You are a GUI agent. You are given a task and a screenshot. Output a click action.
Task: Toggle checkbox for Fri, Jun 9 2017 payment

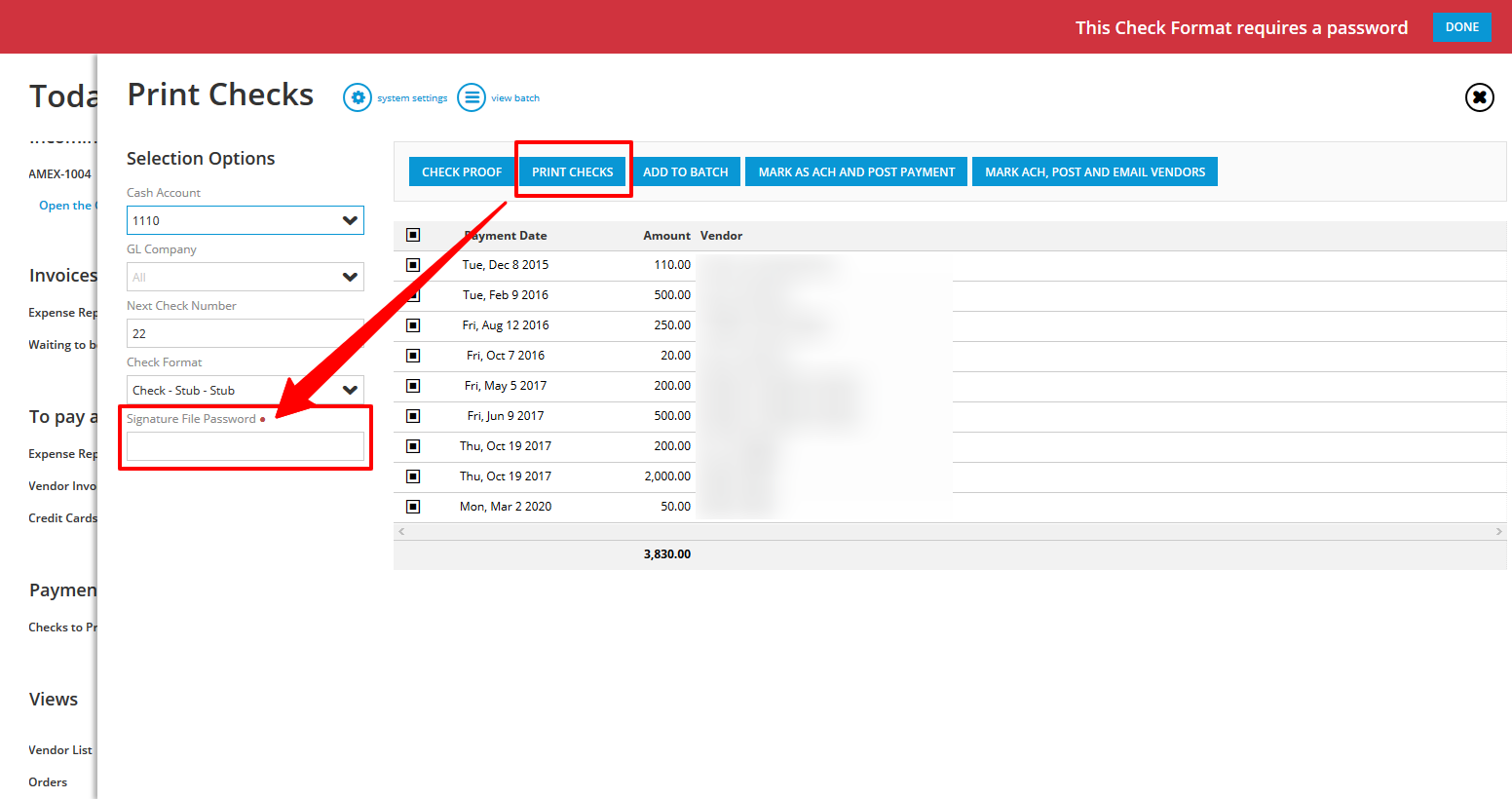point(413,416)
